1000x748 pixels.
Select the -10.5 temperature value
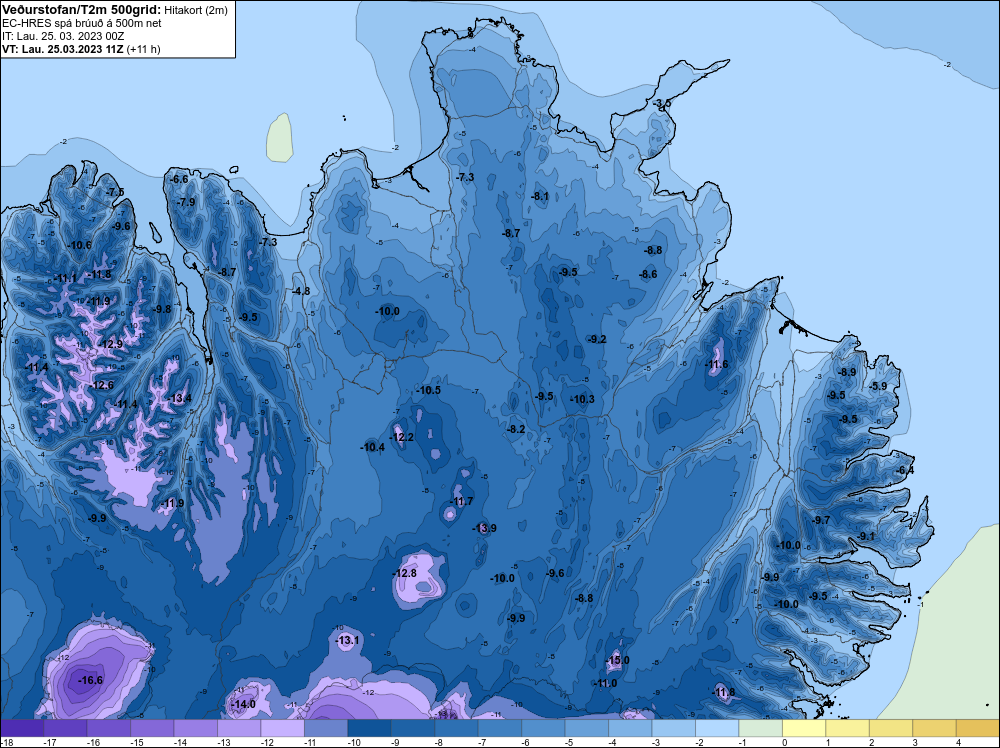click(x=428, y=390)
